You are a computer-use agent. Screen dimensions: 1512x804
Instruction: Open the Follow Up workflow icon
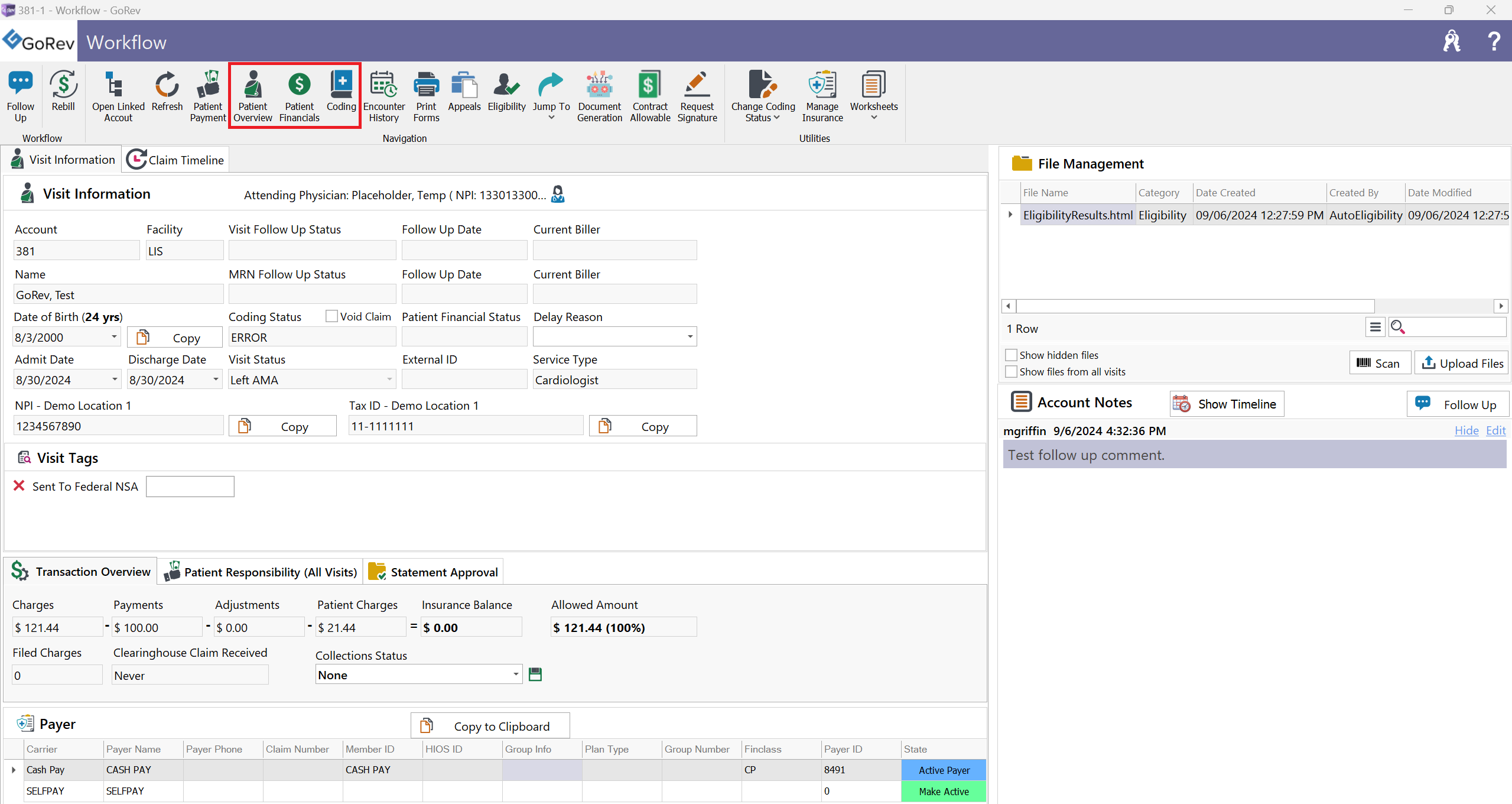(21, 96)
